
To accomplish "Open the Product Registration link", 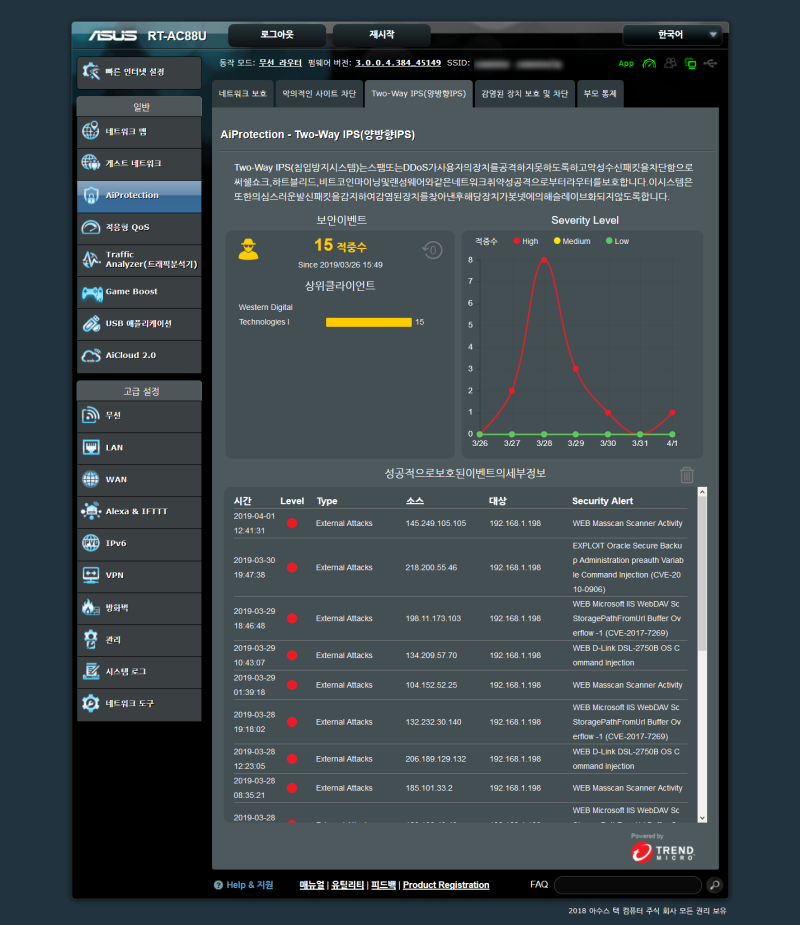I will pyautogui.click(x=446, y=885).
